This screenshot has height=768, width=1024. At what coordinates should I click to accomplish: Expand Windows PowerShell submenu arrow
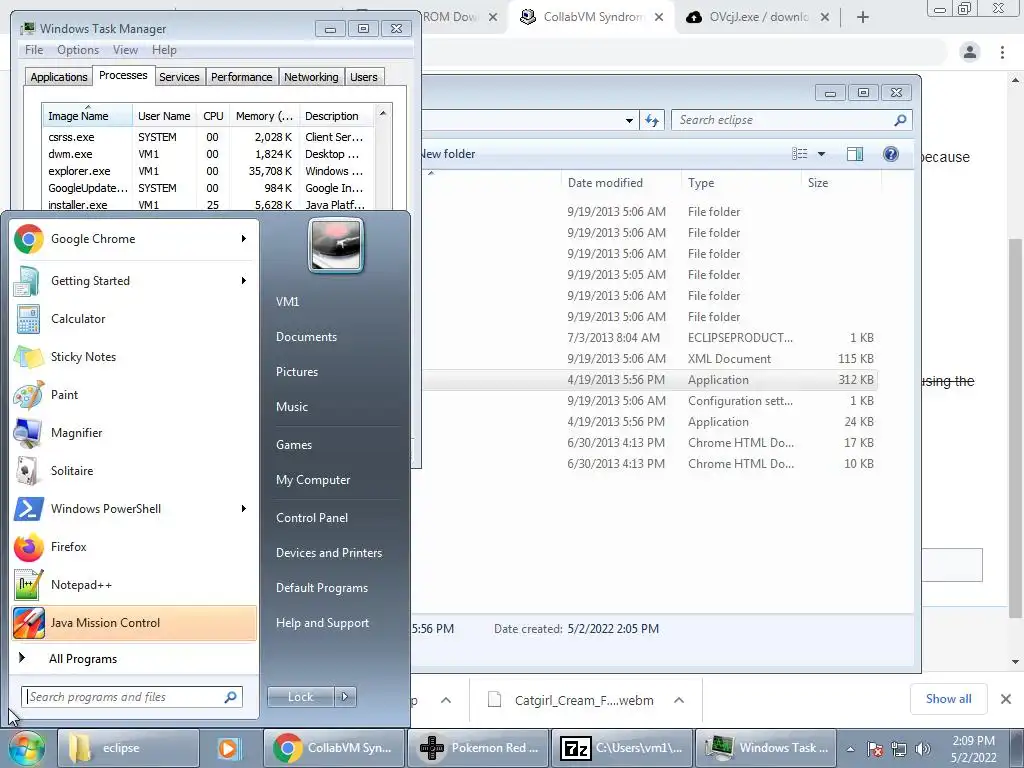pos(244,509)
